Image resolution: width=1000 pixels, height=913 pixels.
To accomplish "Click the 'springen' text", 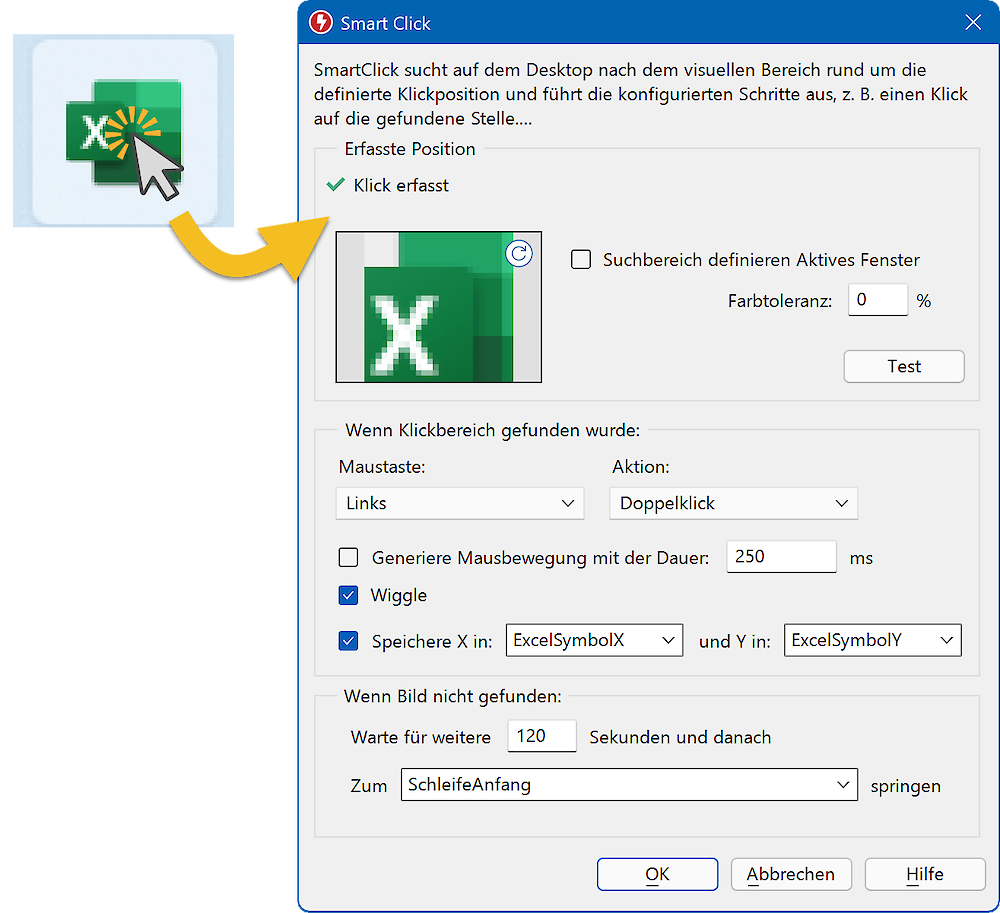I will (x=906, y=787).
